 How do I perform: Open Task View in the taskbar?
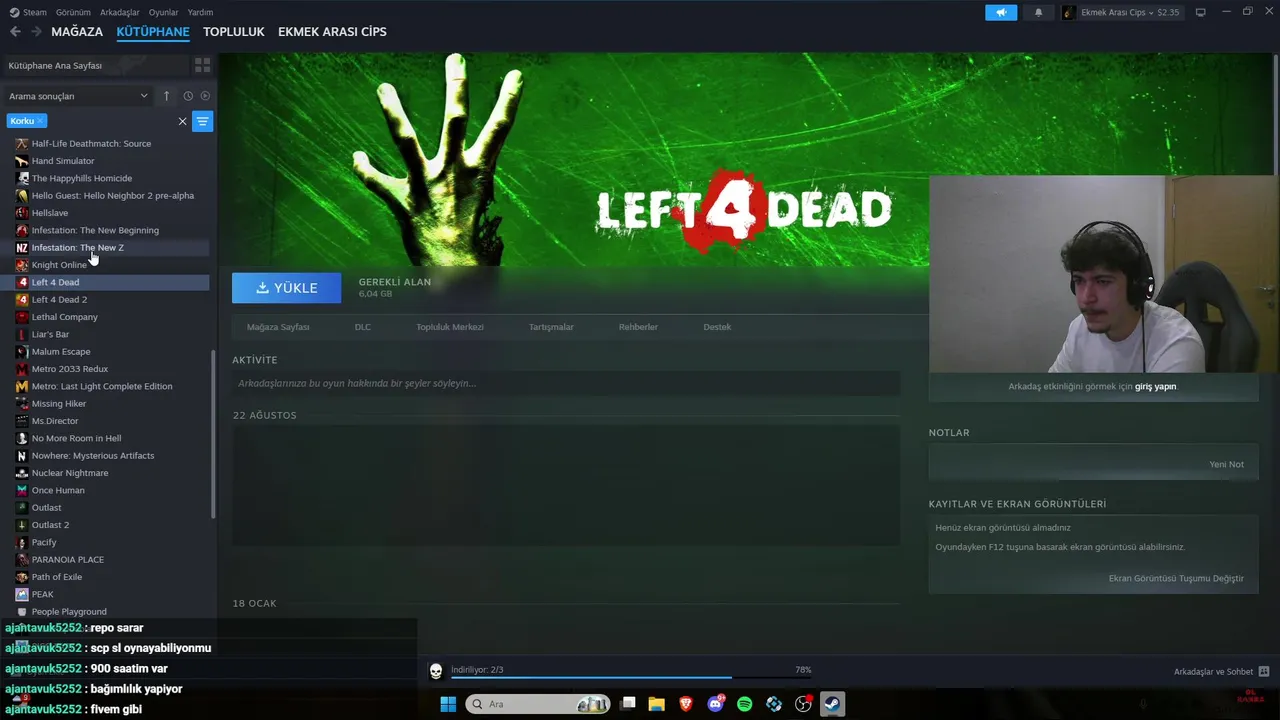(628, 704)
